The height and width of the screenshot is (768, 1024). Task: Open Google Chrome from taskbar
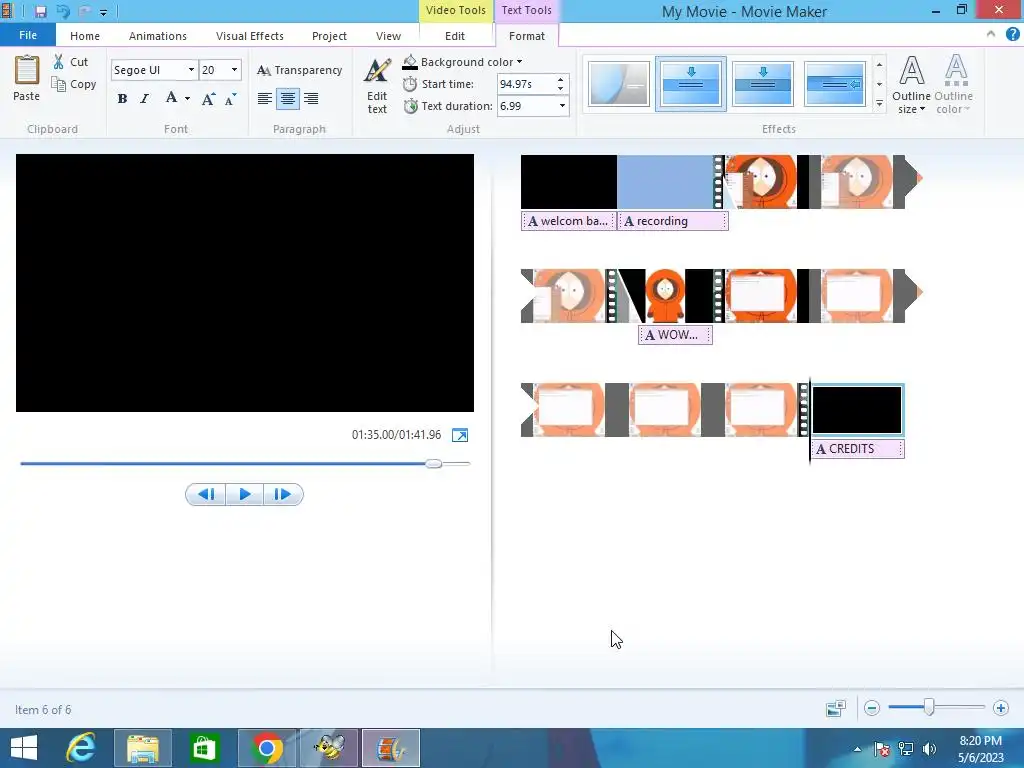pos(267,748)
